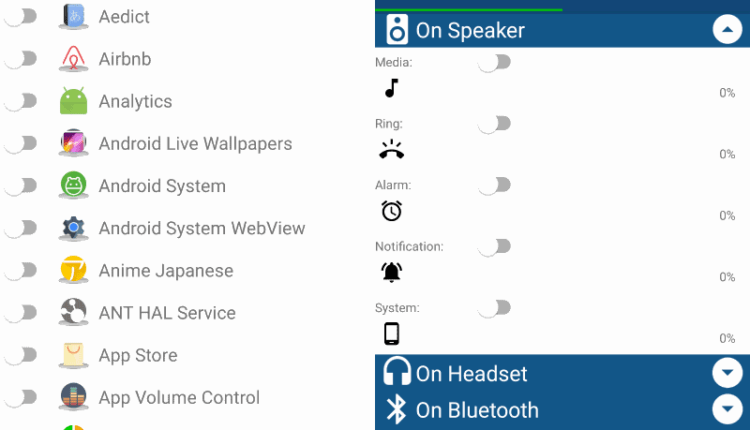Image resolution: width=750 pixels, height=430 pixels.
Task: Collapse the On Speaker section arrow
Action: [x=727, y=30]
